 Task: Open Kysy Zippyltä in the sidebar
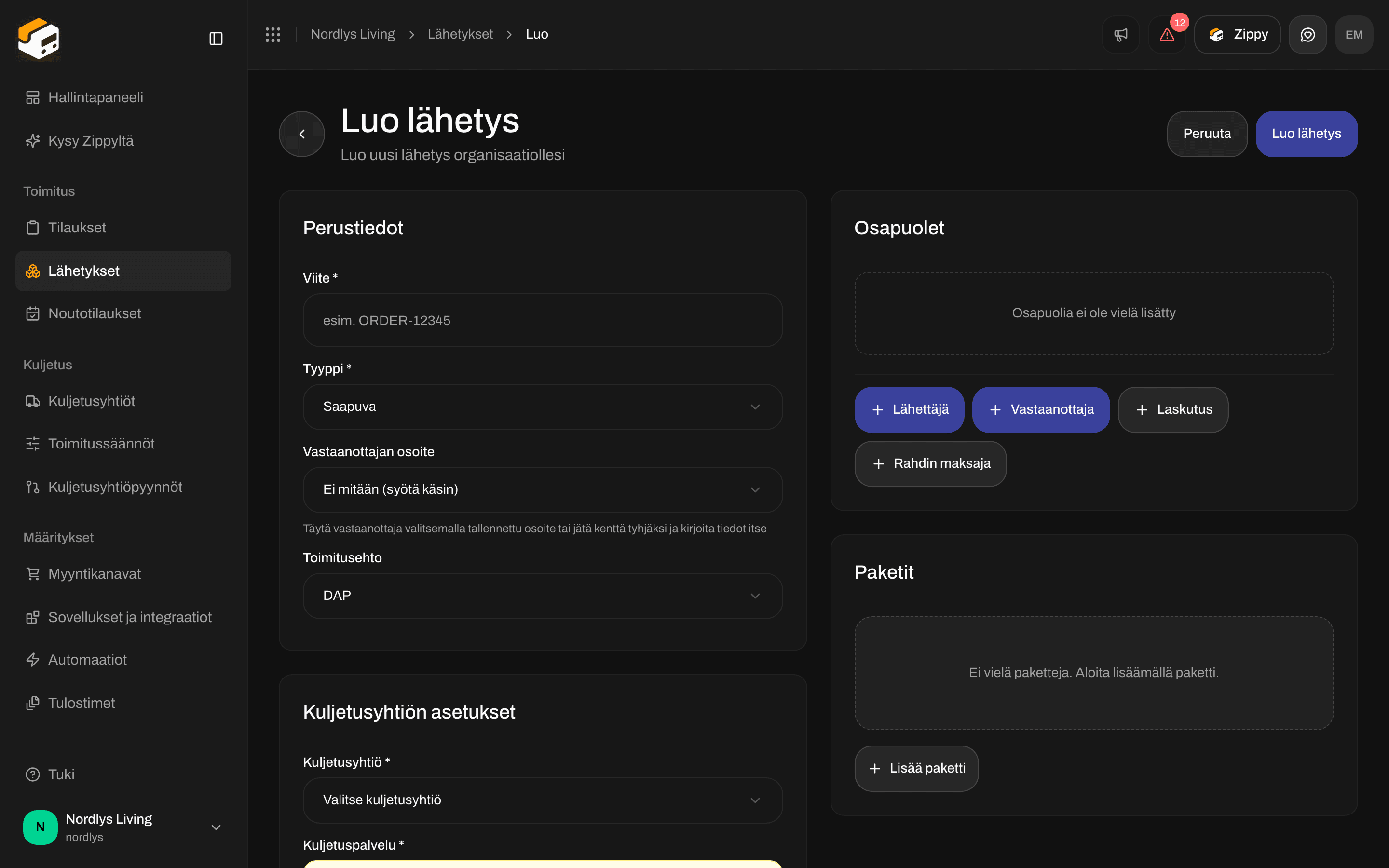pos(123,141)
